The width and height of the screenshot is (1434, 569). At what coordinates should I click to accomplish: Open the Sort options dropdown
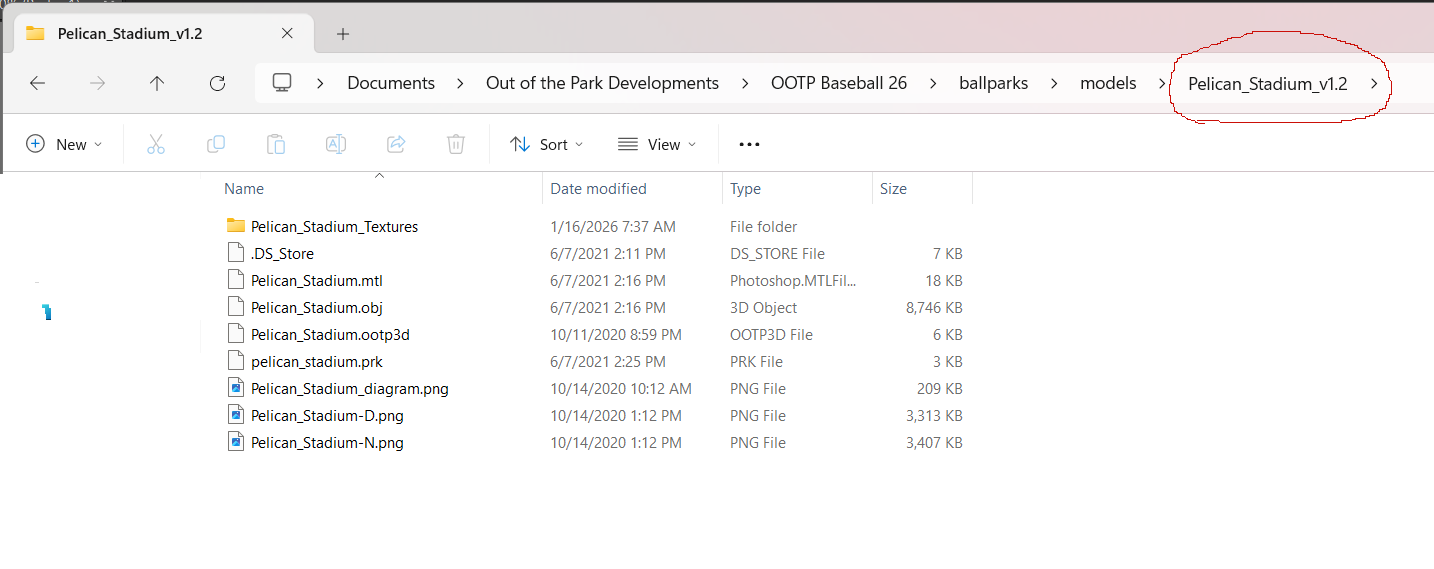pos(546,144)
